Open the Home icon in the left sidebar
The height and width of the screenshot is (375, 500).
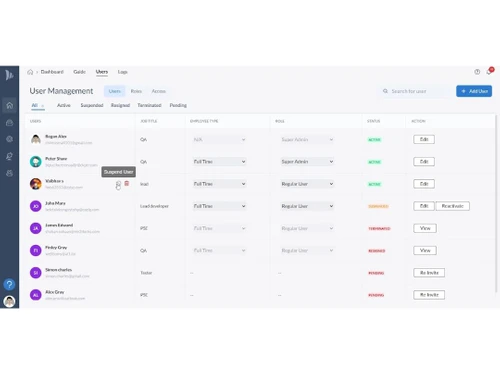9,105
